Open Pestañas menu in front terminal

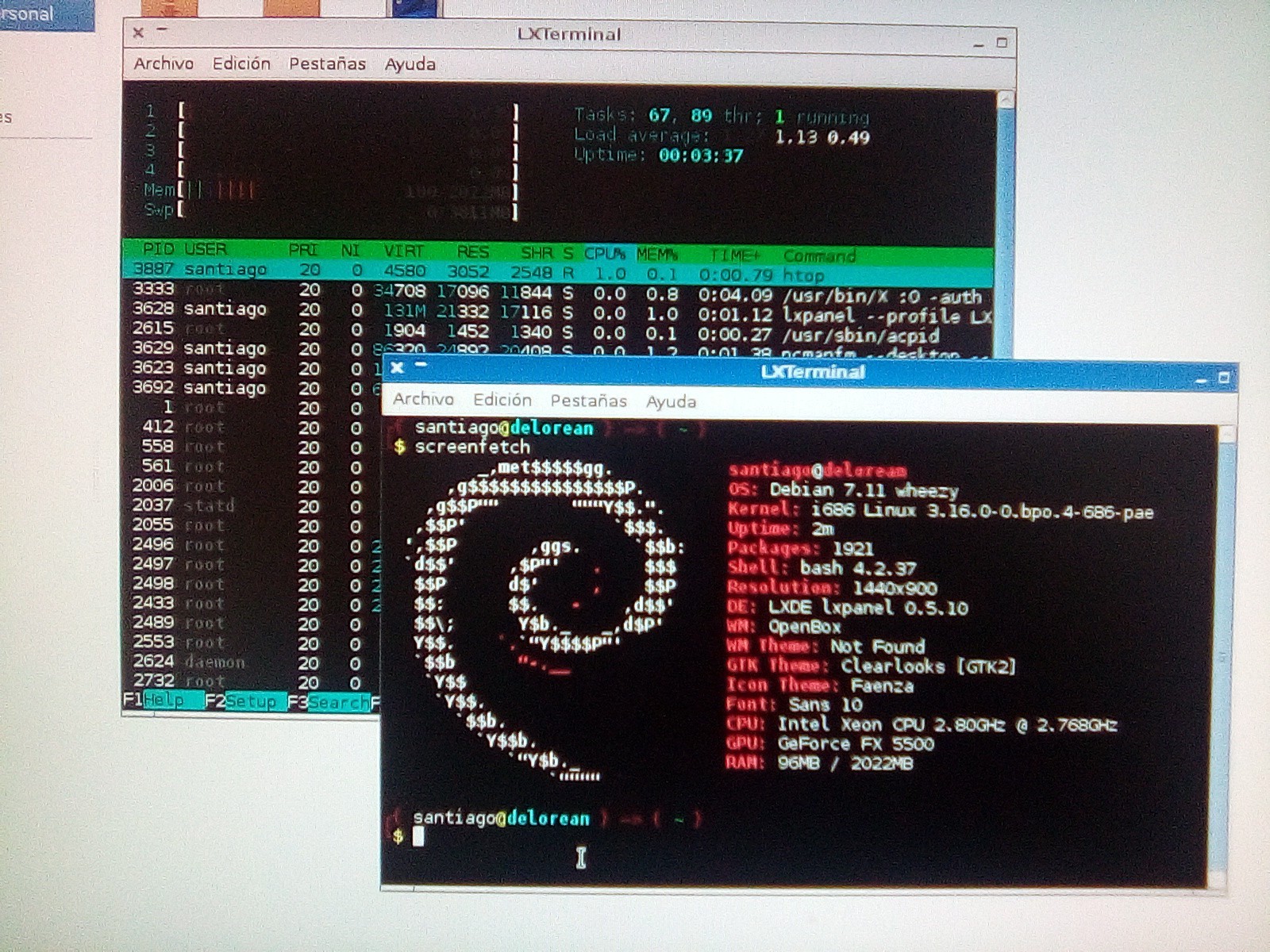point(588,401)
